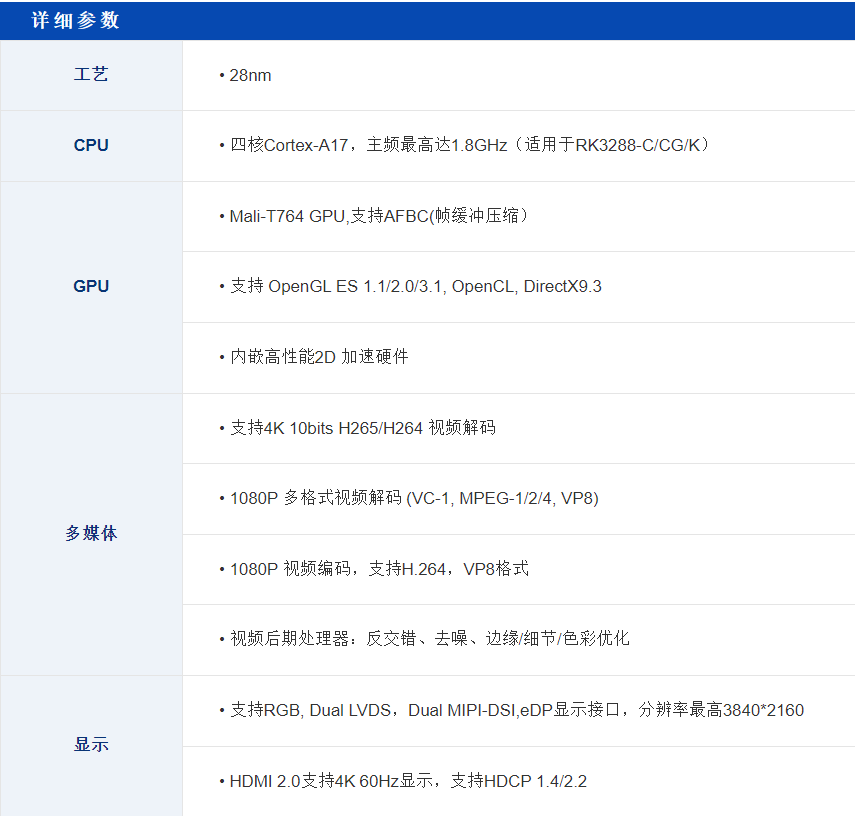
Task: Click the 详细参数 header title
Action: tap(75, 20)
